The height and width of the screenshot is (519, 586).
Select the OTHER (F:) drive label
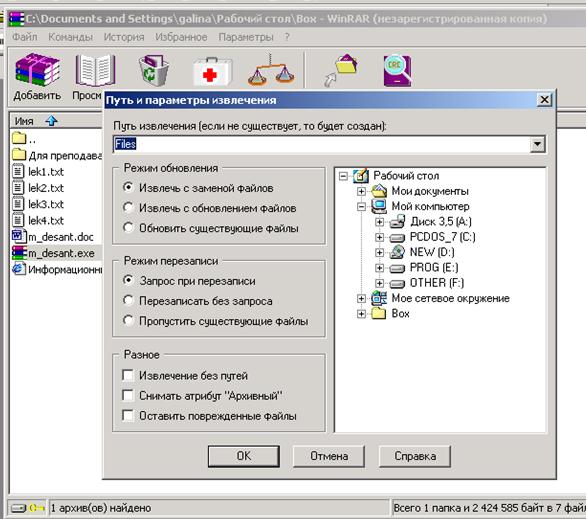(437, 283)
